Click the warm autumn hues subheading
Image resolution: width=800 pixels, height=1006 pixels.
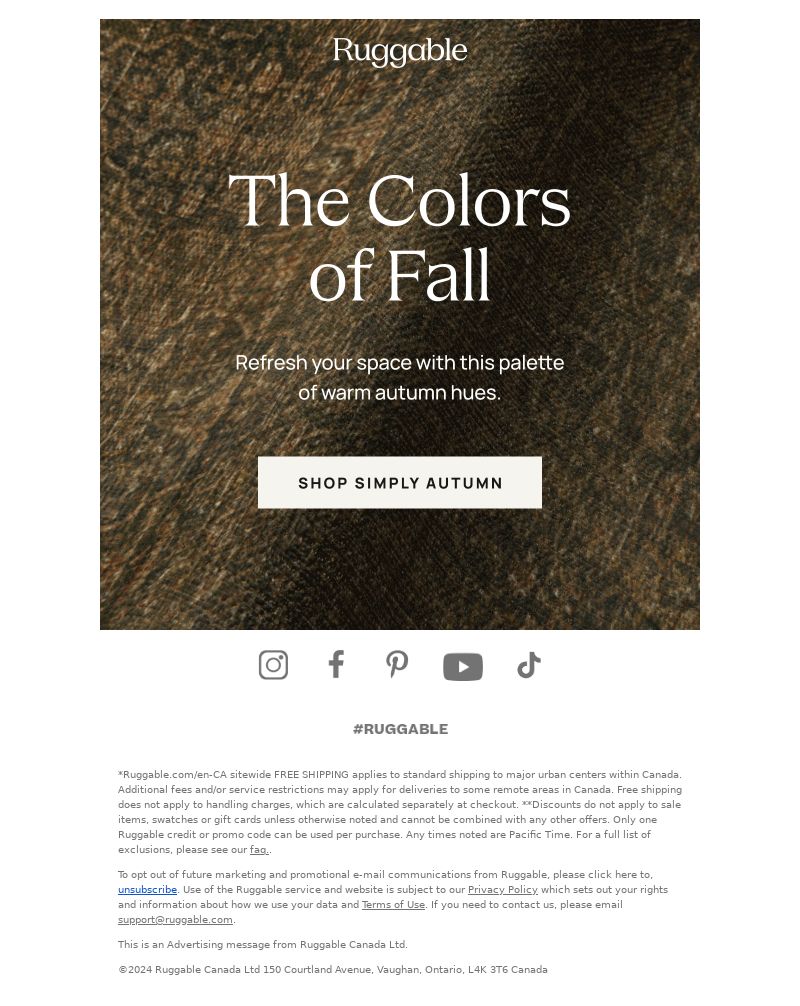(400, 377)
